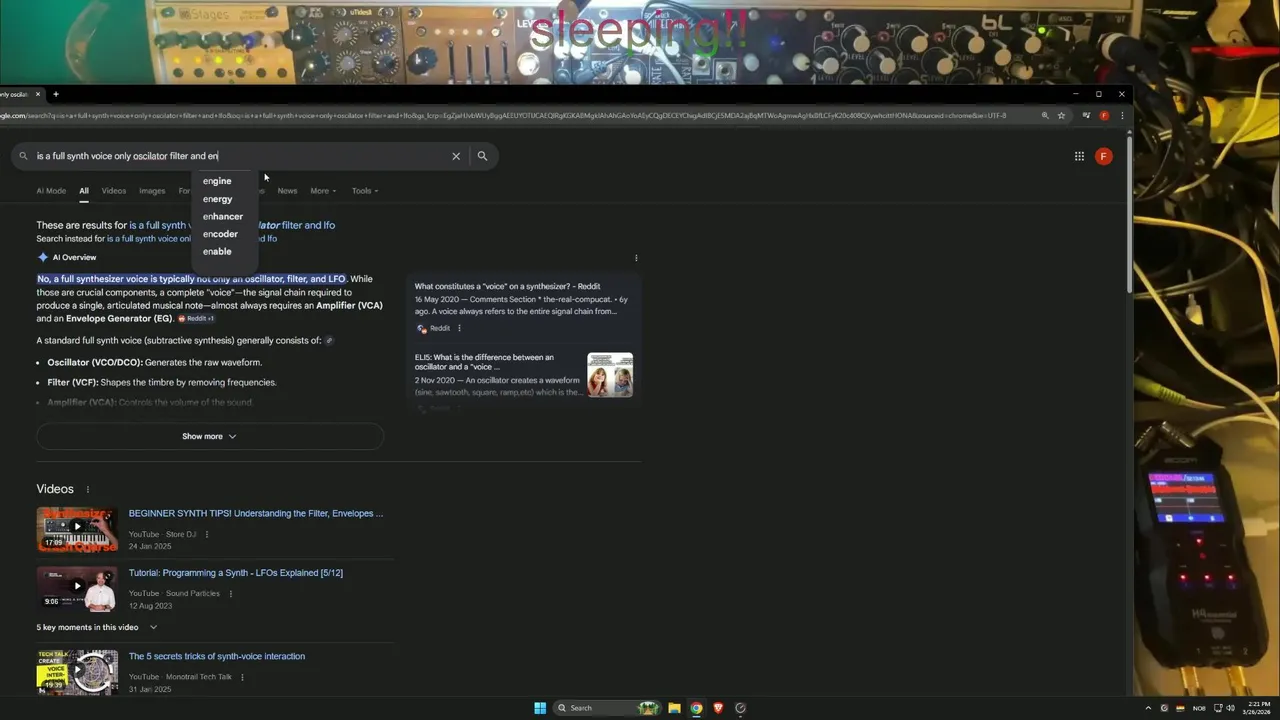Open the clock-like app in taskbar

pos(740,708)
